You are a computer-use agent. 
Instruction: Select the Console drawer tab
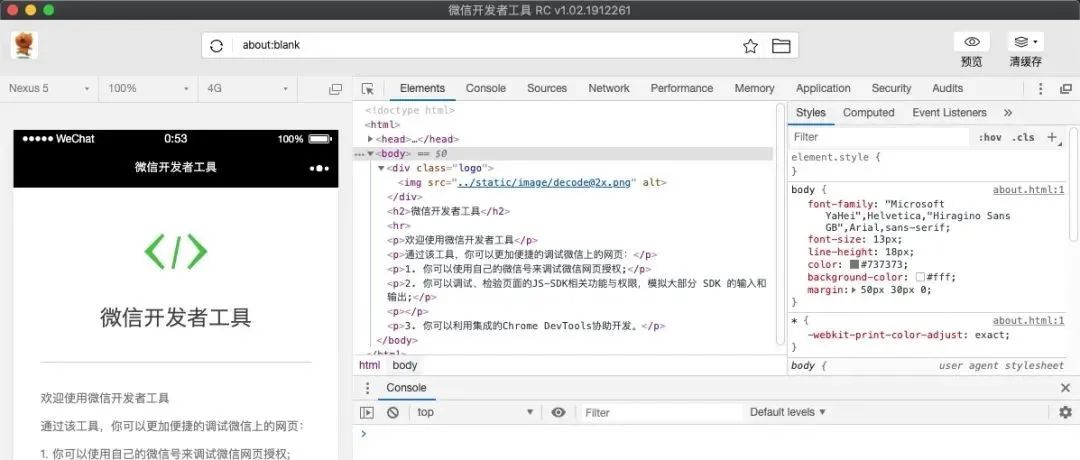click(x=406, y=388)
